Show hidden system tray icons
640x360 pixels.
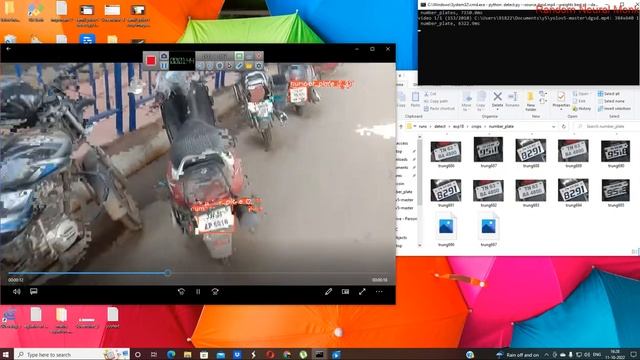(x=547, y=355)
